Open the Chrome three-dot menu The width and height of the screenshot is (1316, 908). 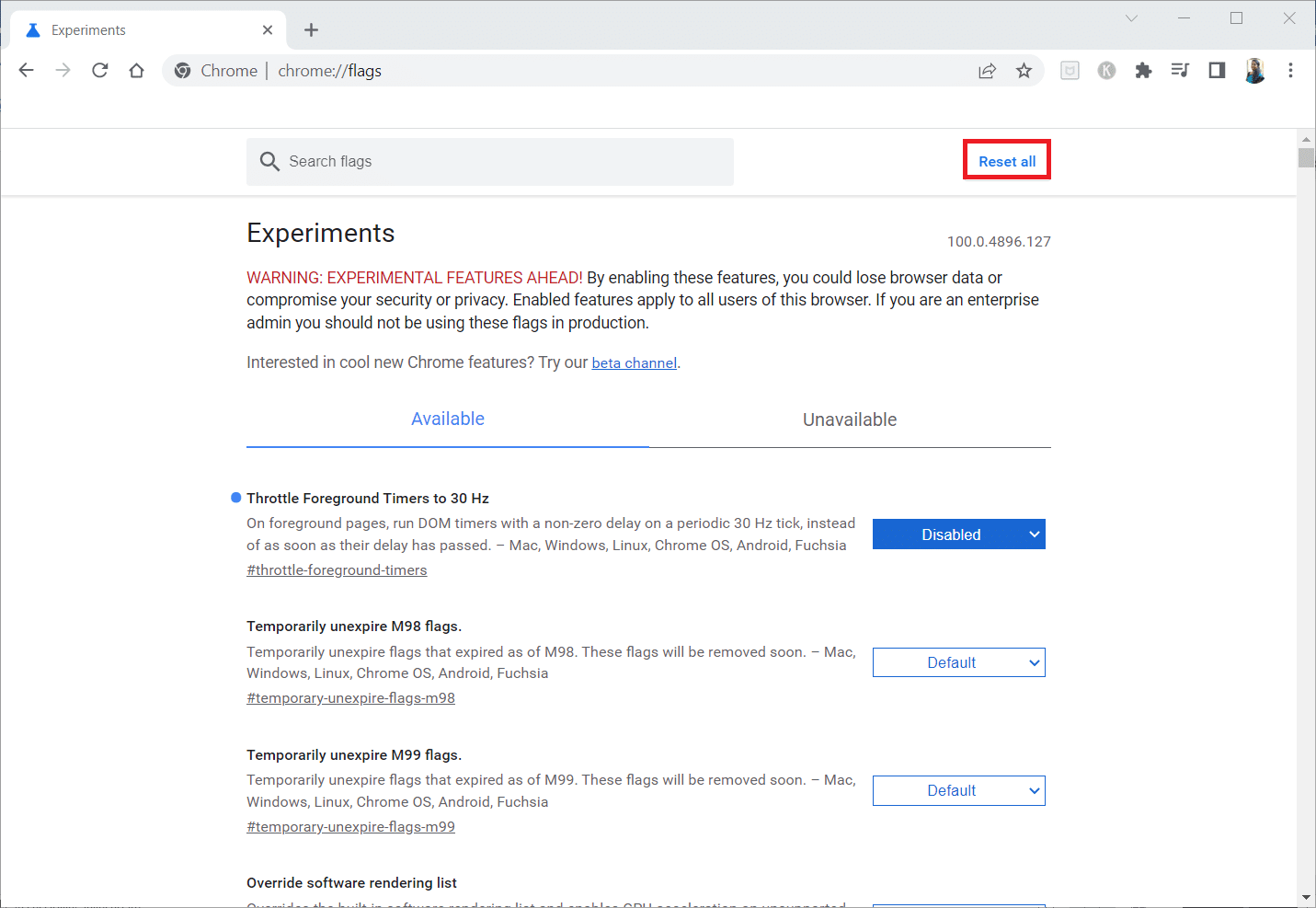coord(1291,71)
